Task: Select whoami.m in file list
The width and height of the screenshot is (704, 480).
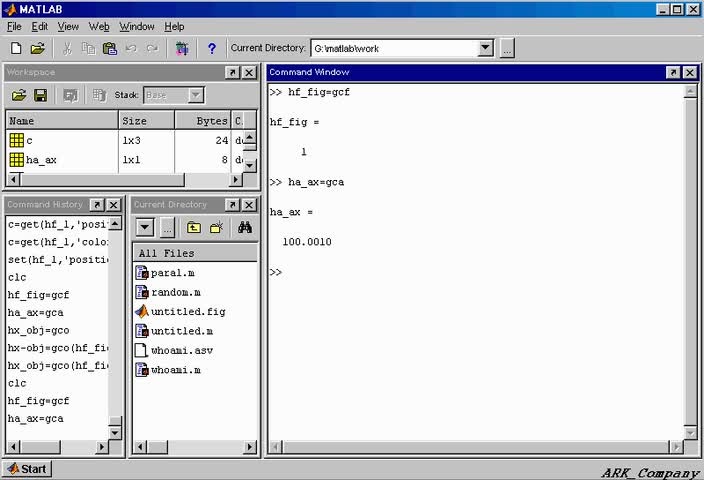Action: (x=176, y=370)
